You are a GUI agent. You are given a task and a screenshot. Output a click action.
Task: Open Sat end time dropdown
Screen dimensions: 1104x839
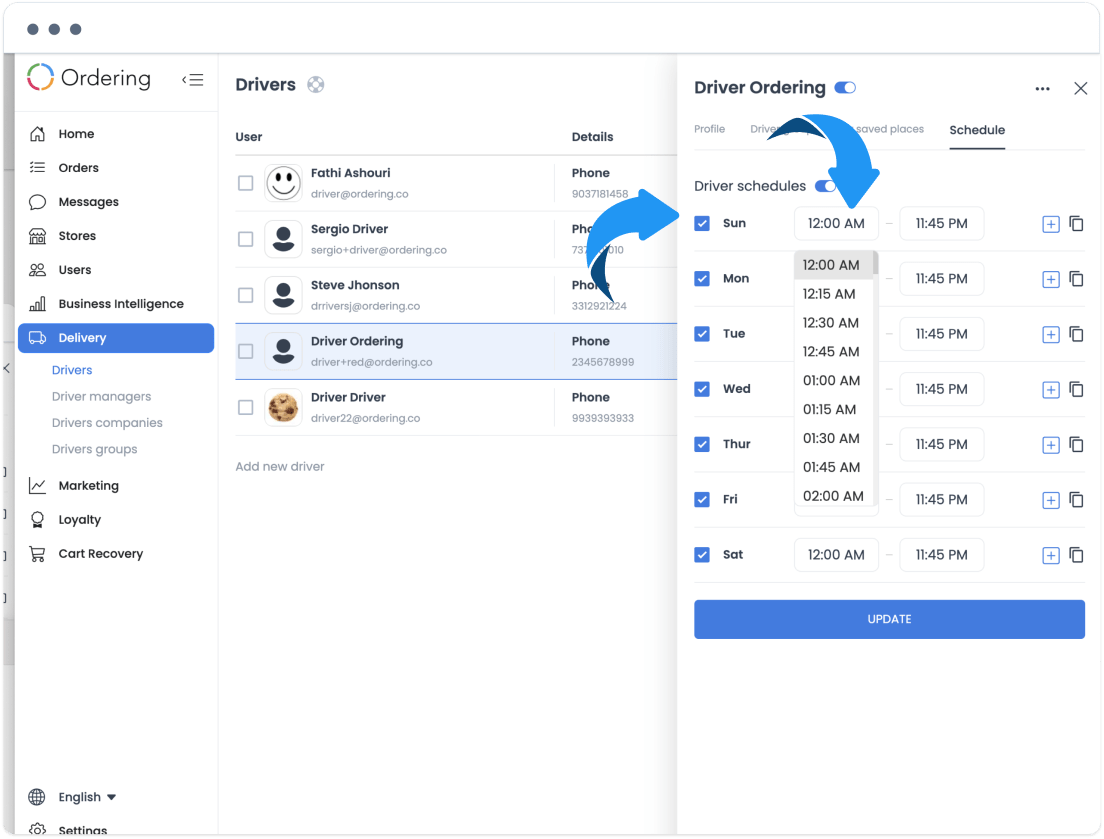click(942, 555)
